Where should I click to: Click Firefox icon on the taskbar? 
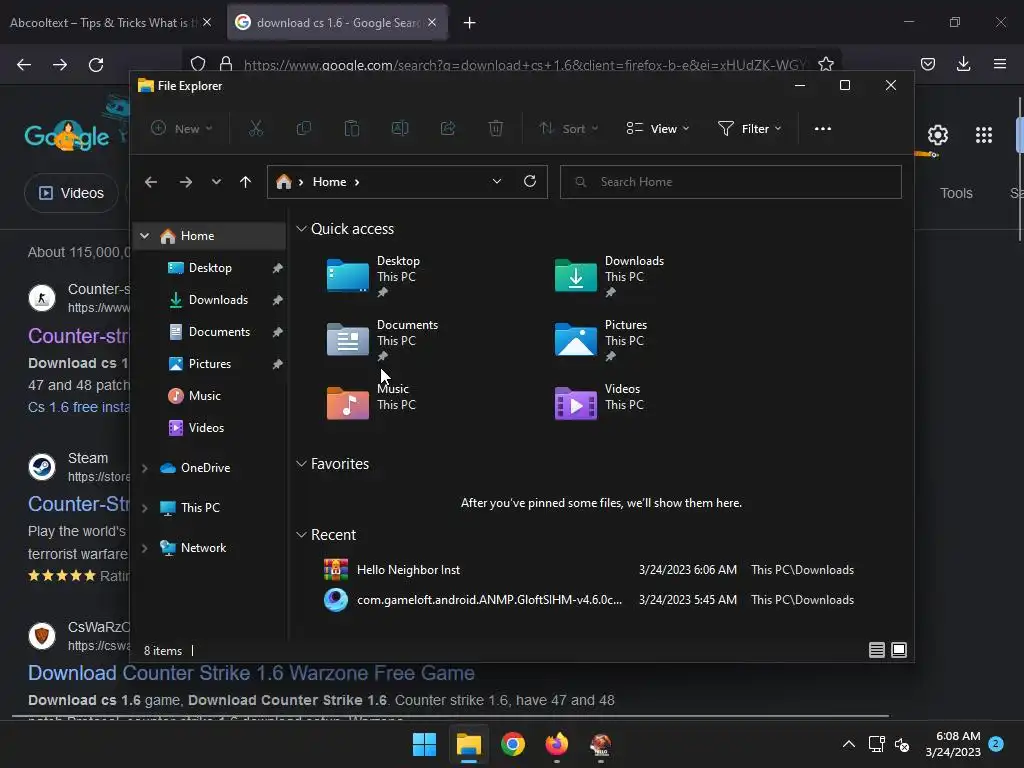click(556, 744)
